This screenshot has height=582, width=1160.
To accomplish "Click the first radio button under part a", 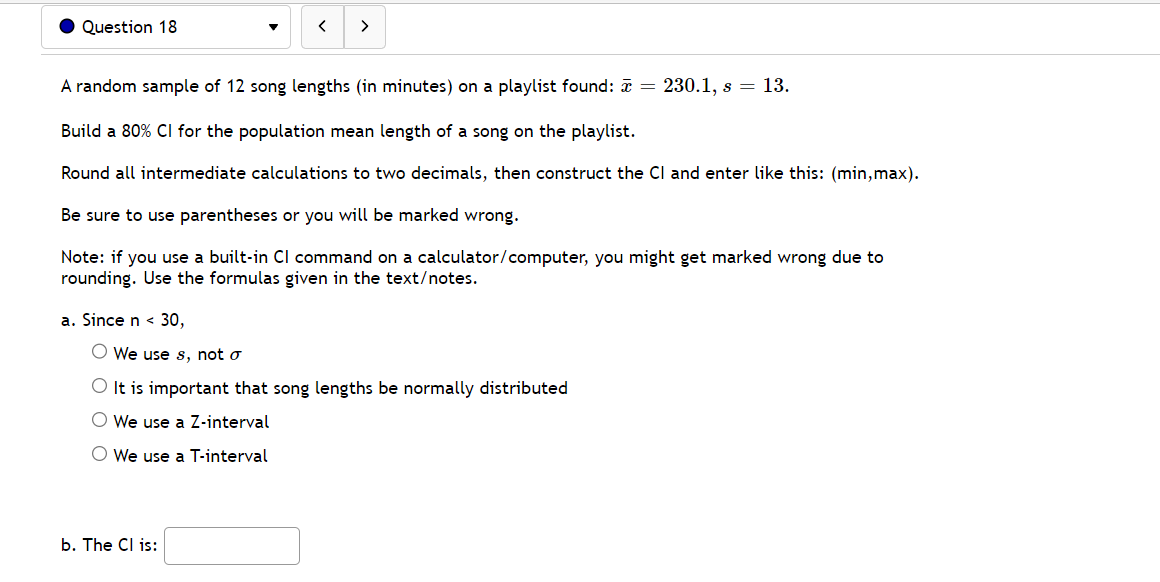I will click(99, 350).
